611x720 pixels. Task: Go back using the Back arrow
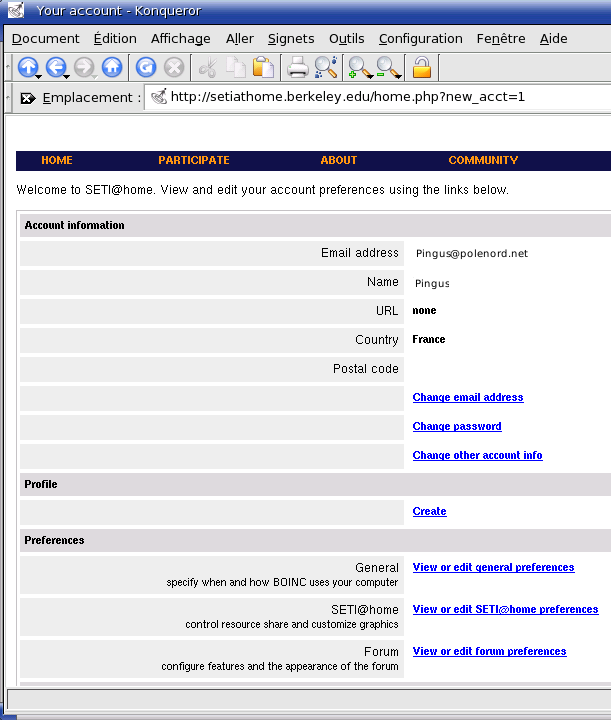pos(55,68)
